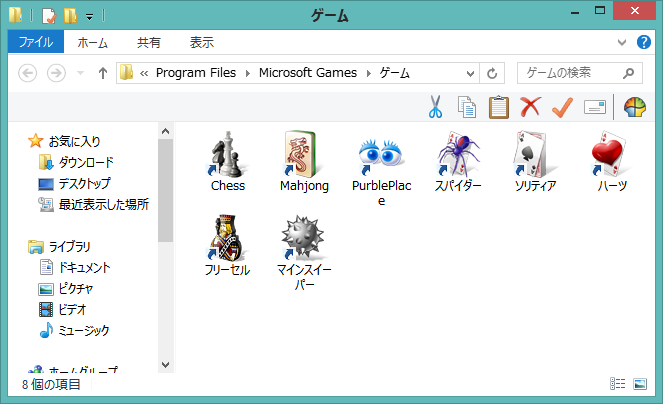Click the scissors Cut icon in toolbar
Screen dimensions: 663x404
[435, 107]
